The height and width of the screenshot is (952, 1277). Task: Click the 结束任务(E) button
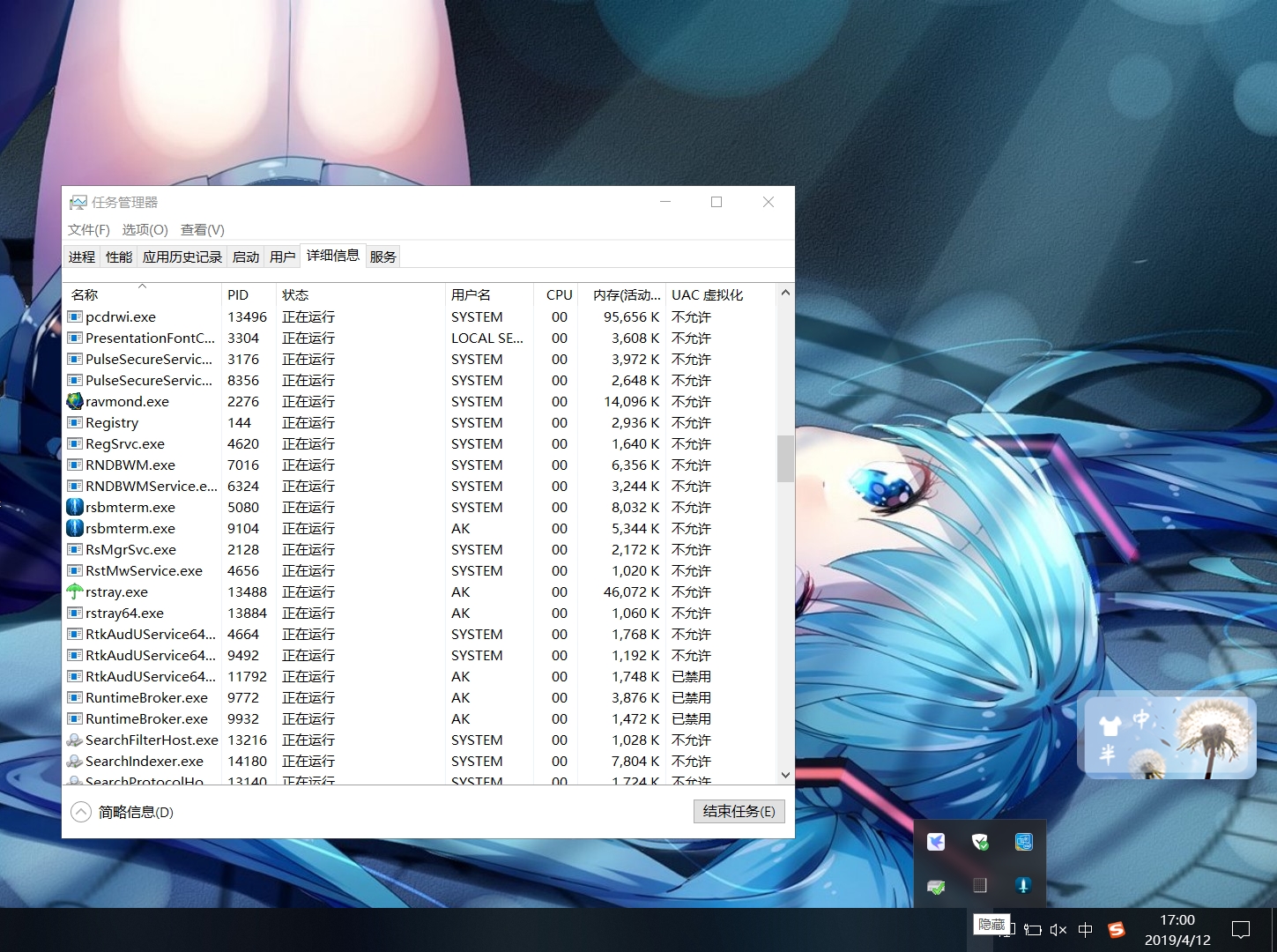[x=739, y=812]
